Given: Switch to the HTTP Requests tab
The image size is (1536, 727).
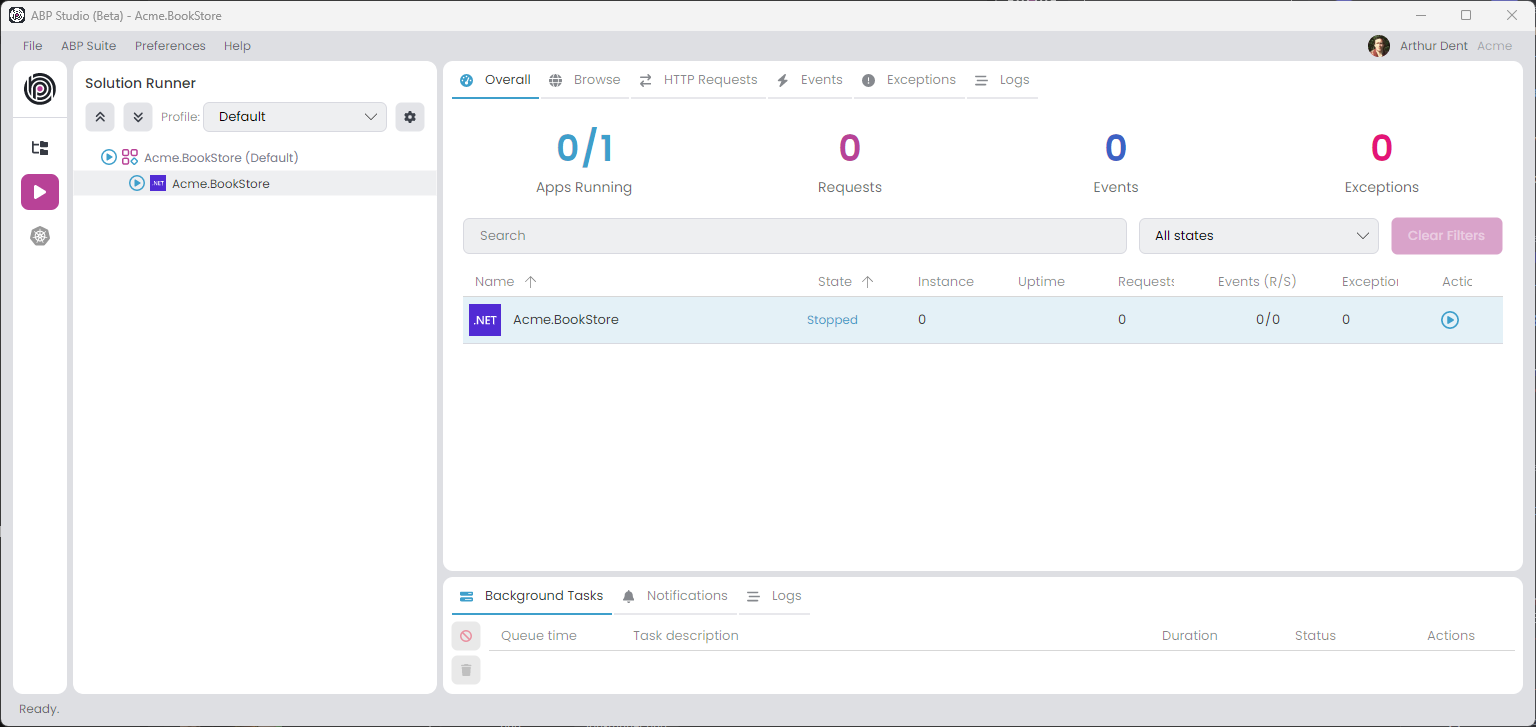Looking at the screenshot, I should (709, 79).
